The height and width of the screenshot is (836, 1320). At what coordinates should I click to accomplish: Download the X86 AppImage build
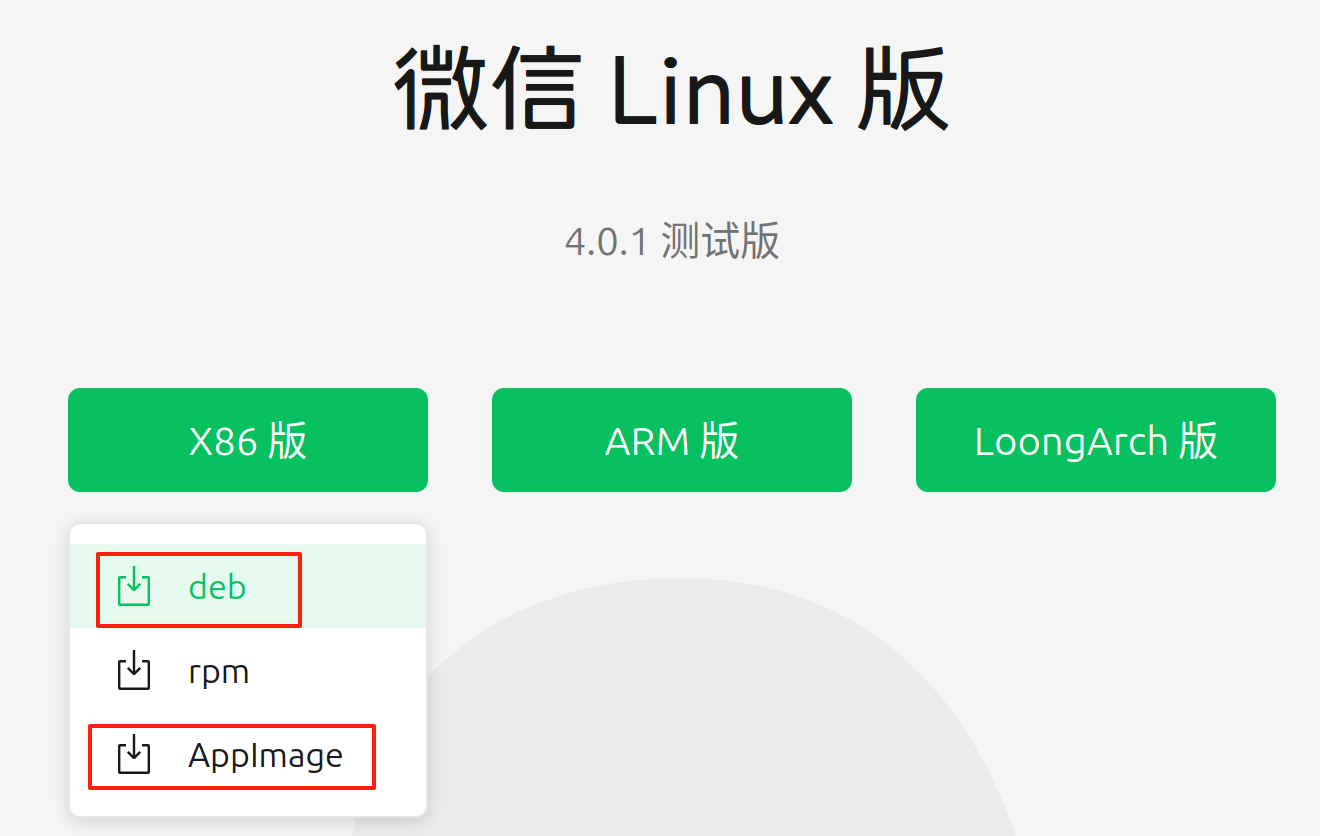point(265,756)
